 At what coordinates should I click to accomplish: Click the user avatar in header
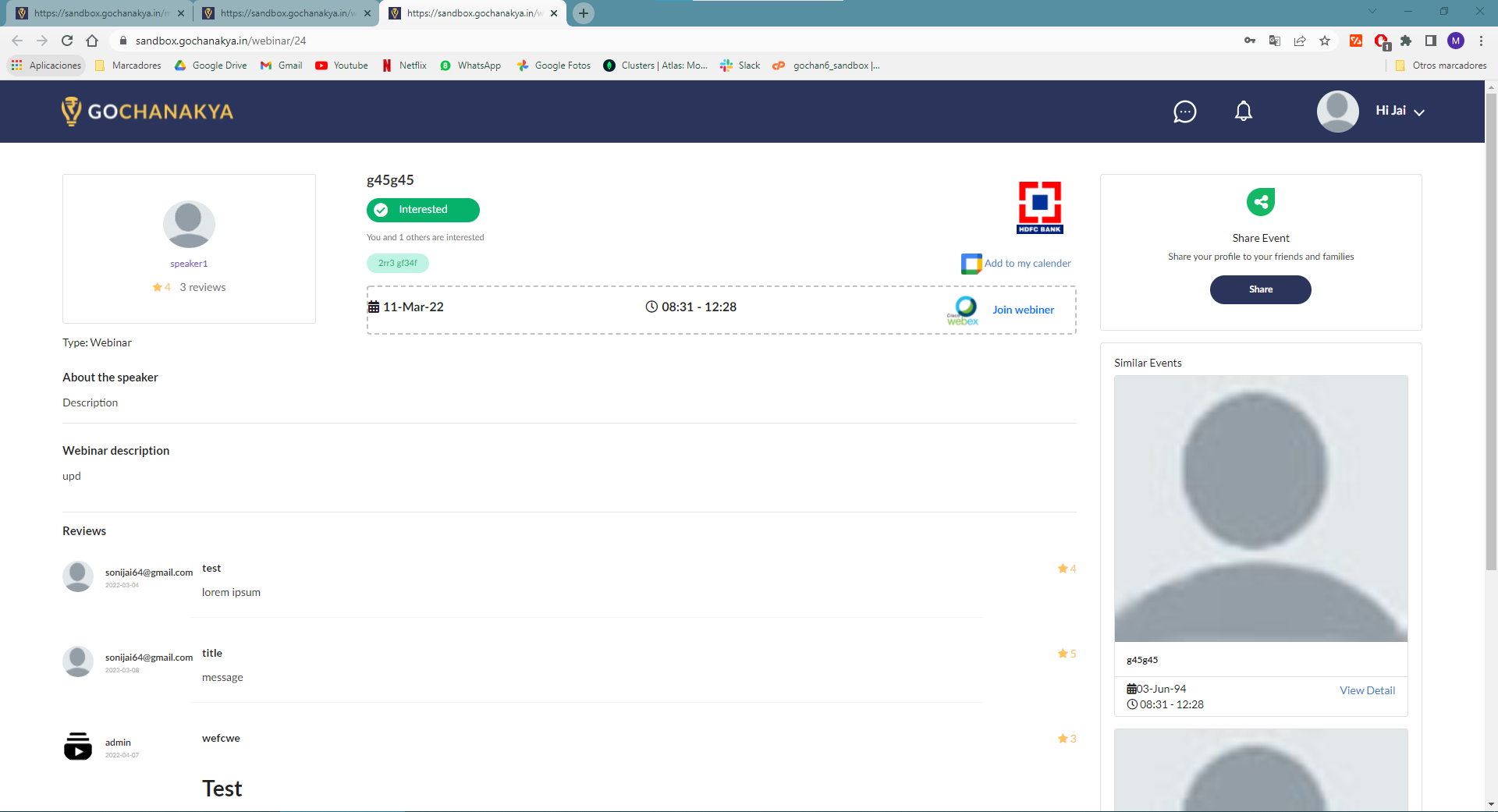pos(1337,111)
